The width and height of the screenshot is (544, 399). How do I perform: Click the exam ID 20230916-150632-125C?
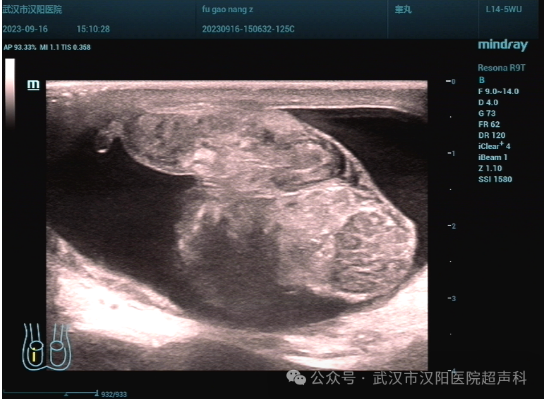coord(248,29)
